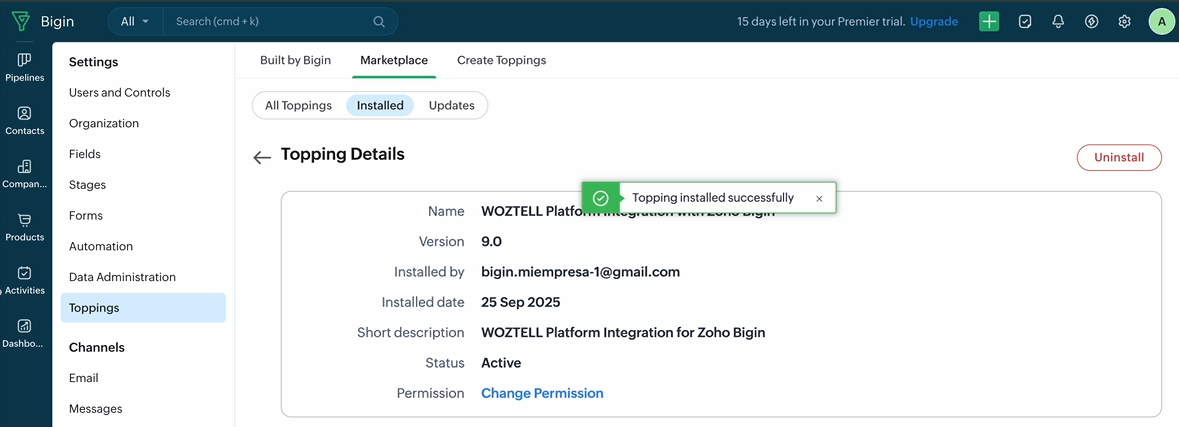Screen dimensions: 1179x427
Task: Open the settings gear icon
Action: [x=1124, y=21]
